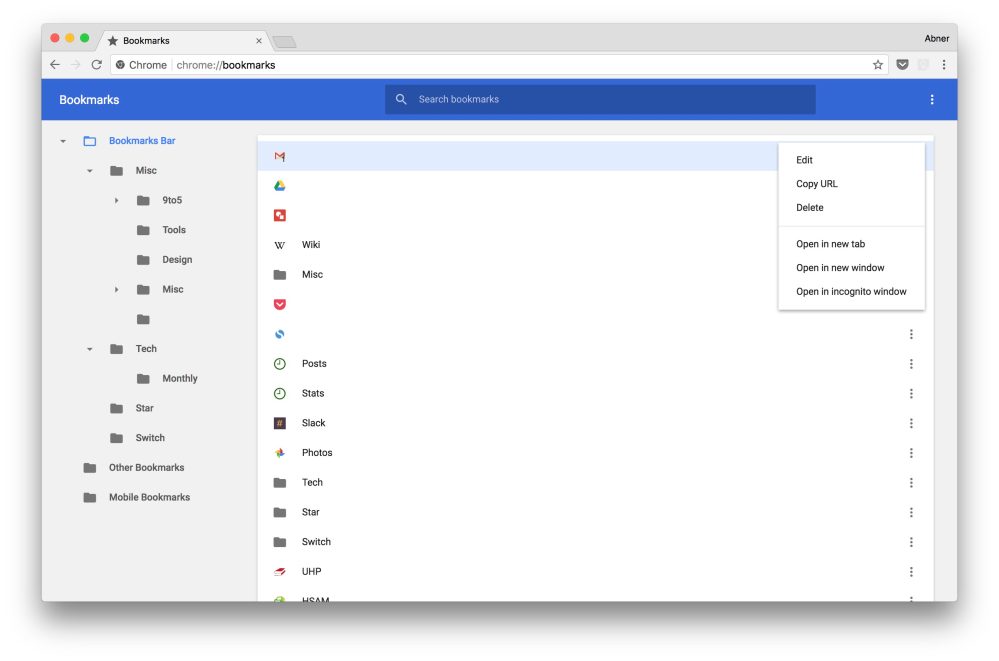Viewport: 999px width, 661px height.
Task: Click the Gmail bookmark icon
Action: click(x=280, y=157)
